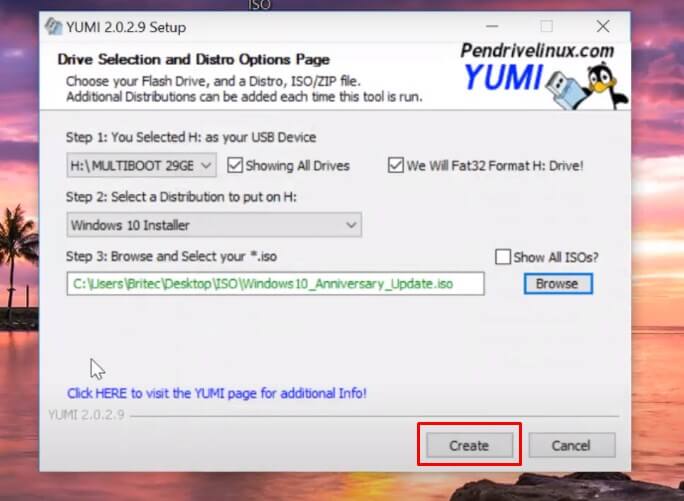Open the H:\ MULTIBOOT drive dropdown
Screen dimensions: 684x501
(x=141, y=165)
